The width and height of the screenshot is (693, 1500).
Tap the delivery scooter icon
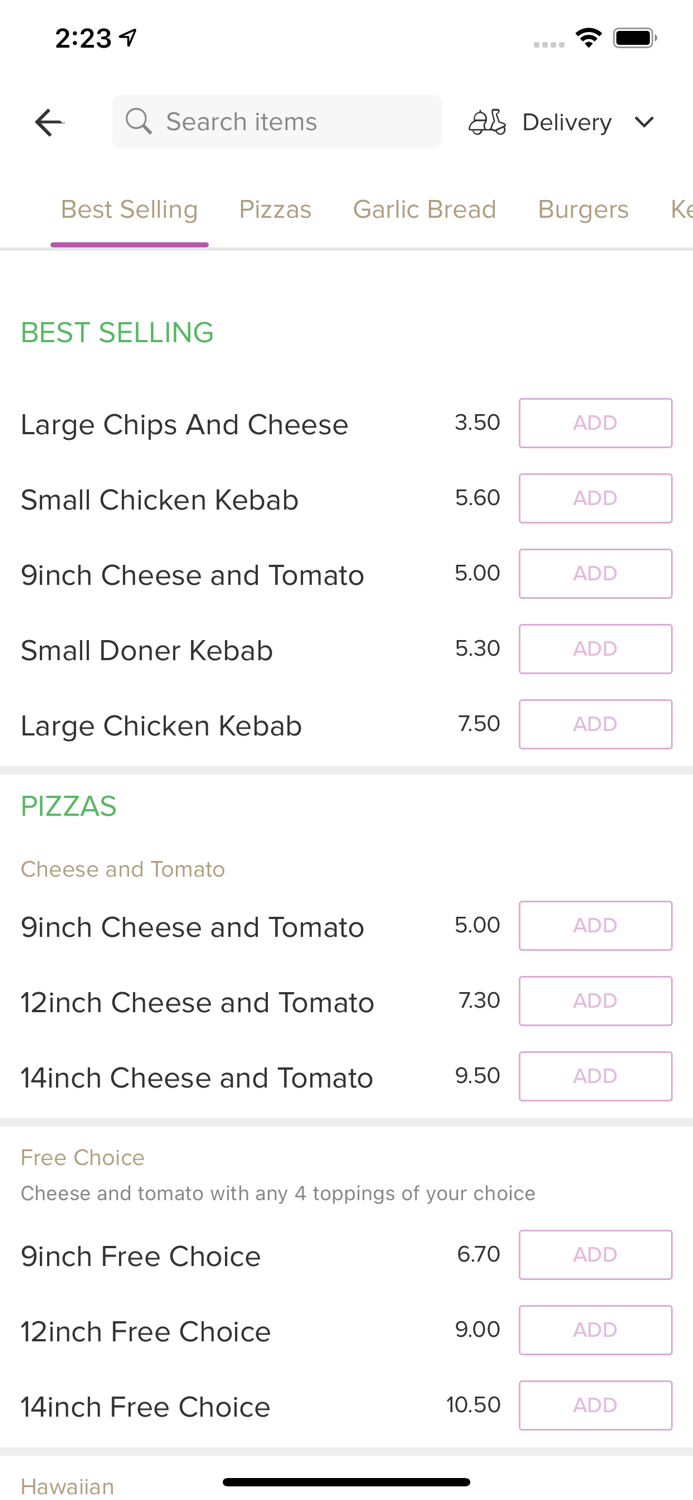[x=487, y=122]
